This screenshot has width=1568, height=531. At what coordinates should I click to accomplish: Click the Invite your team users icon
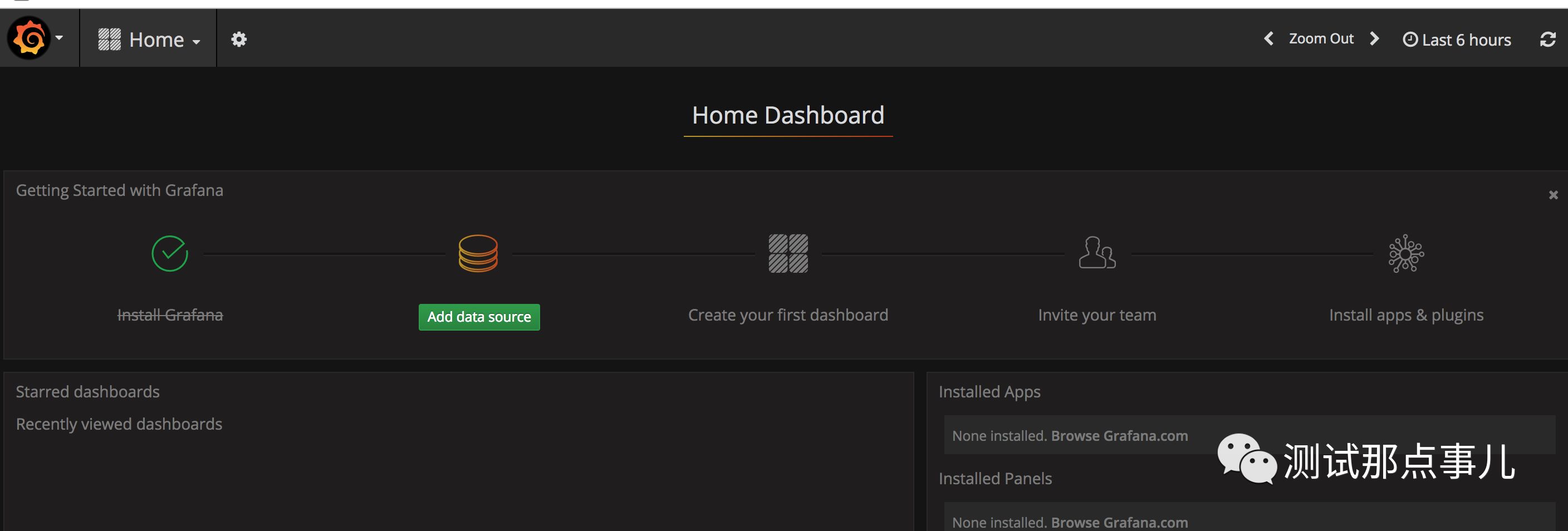point(1097,253)
